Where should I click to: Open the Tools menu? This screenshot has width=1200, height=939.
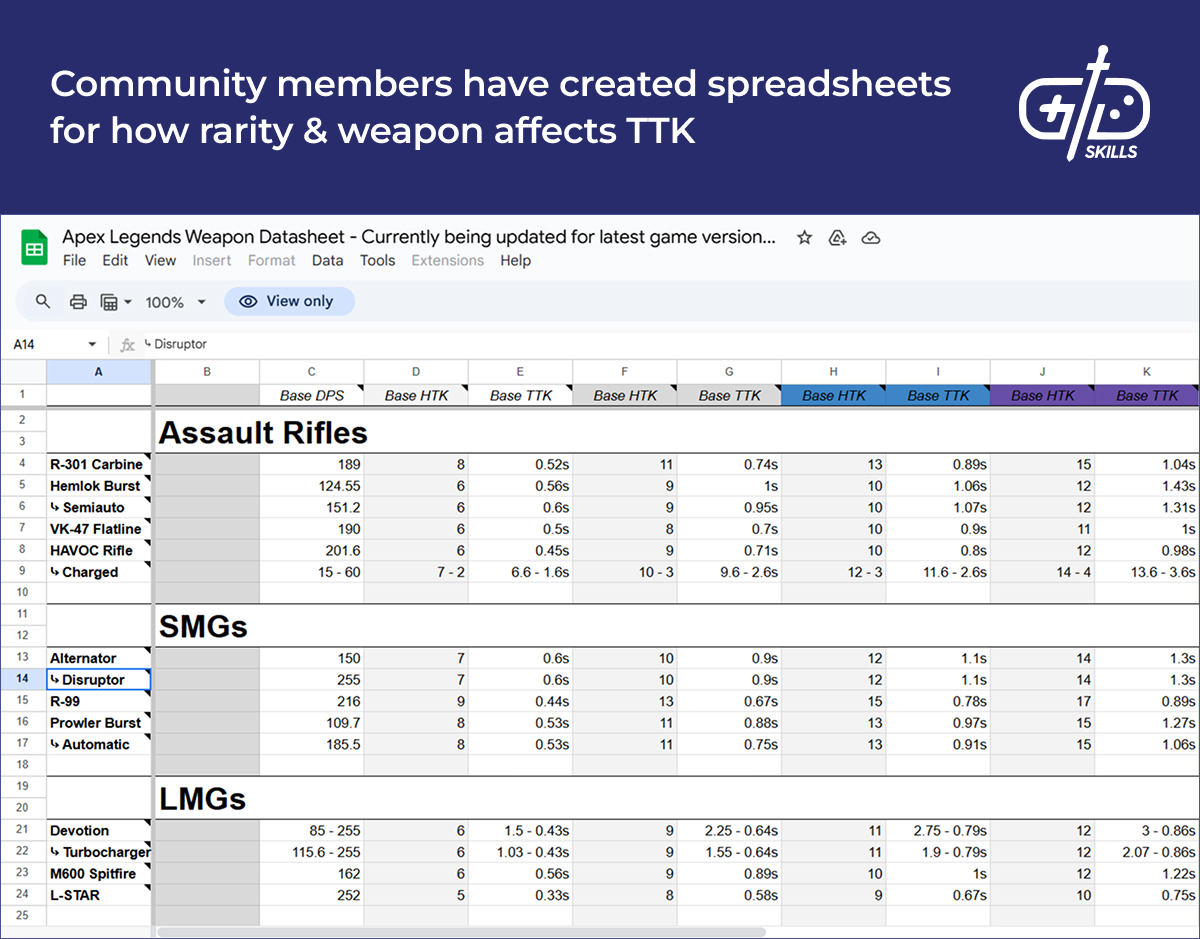378,261
